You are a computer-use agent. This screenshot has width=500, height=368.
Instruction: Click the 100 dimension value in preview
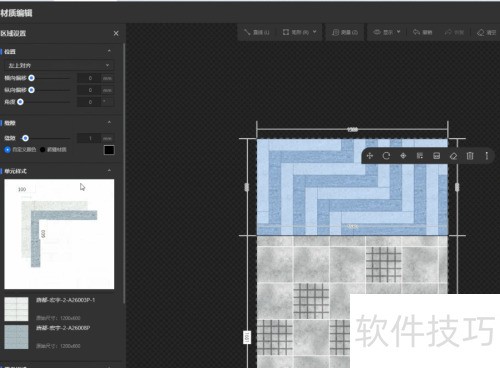pyautogui.click(x=22, y=189)
